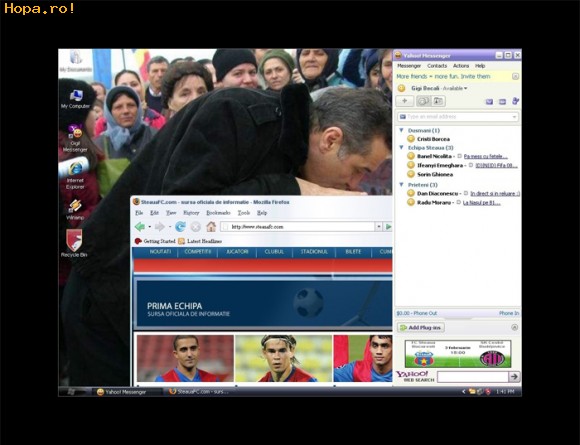Open the Help menu in Yahoo Messenger
This screenshot has width=580, height=445.
(480, 66)
